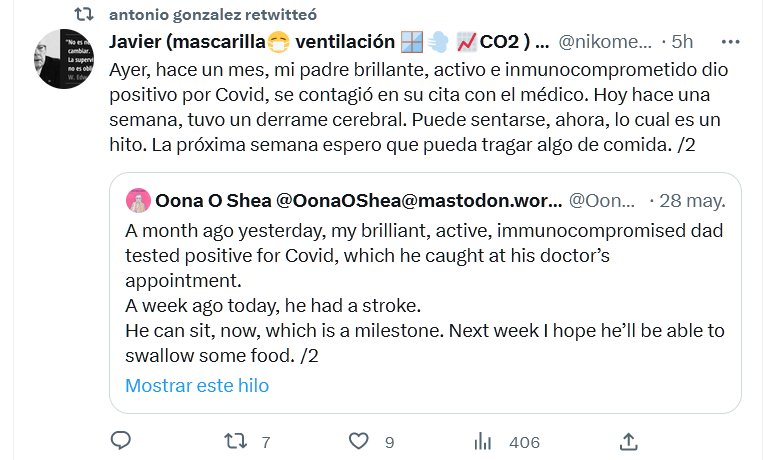Like the tweet with heart icon

[x=357, y=441]
